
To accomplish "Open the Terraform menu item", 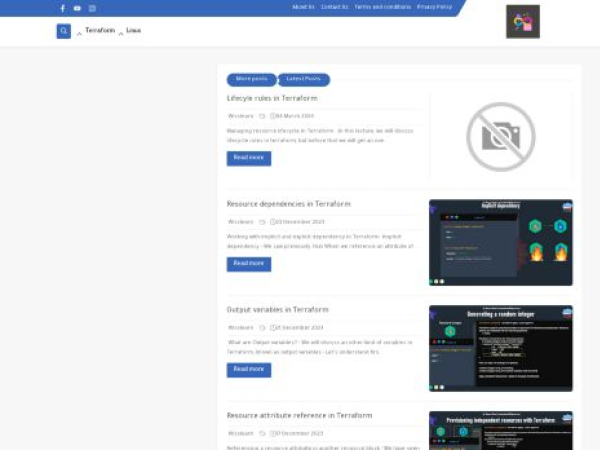I will coord(100,30).
